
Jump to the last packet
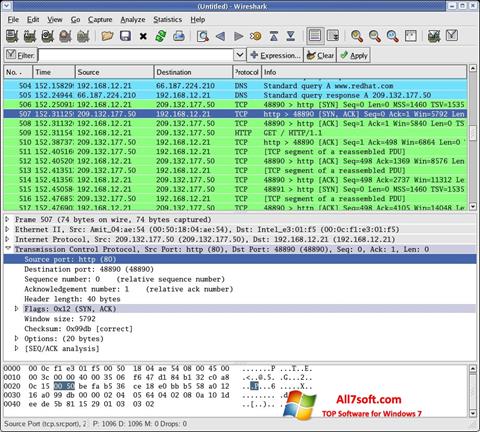click(x=291, y=36)
